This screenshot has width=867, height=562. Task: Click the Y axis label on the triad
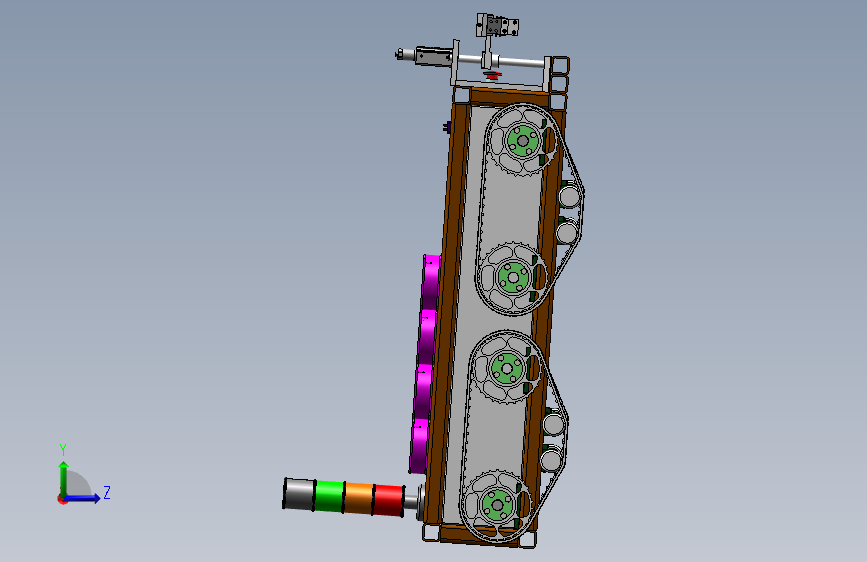[x=63, y=450]
